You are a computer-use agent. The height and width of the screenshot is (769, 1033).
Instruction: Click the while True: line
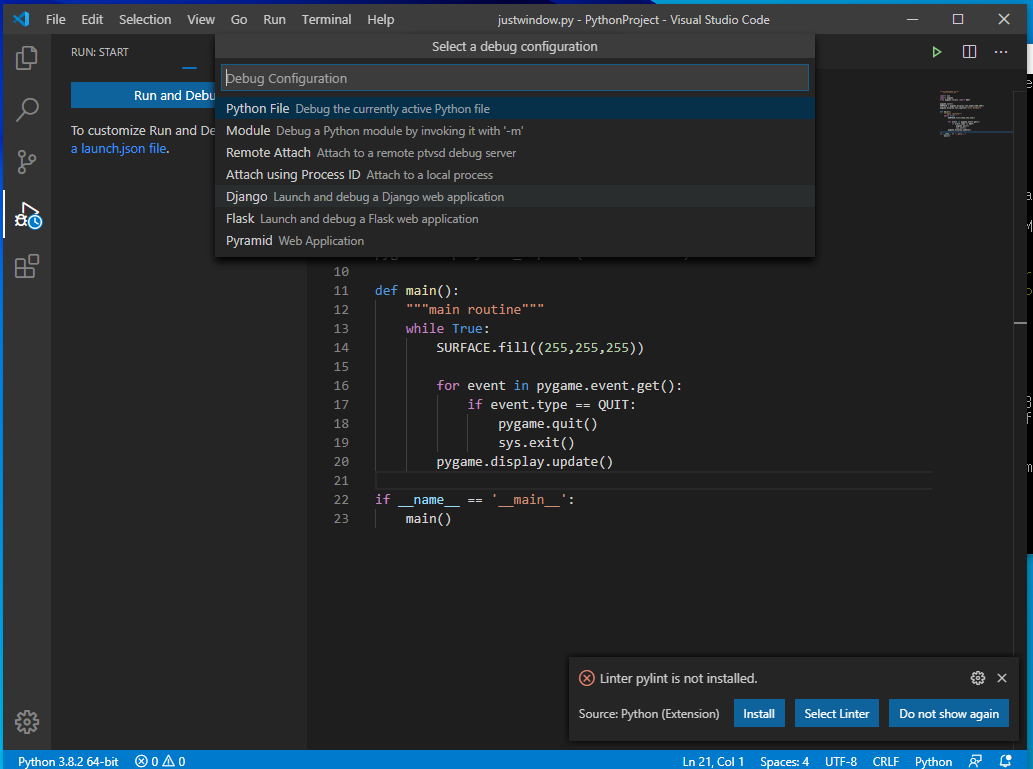click(447, 328)
